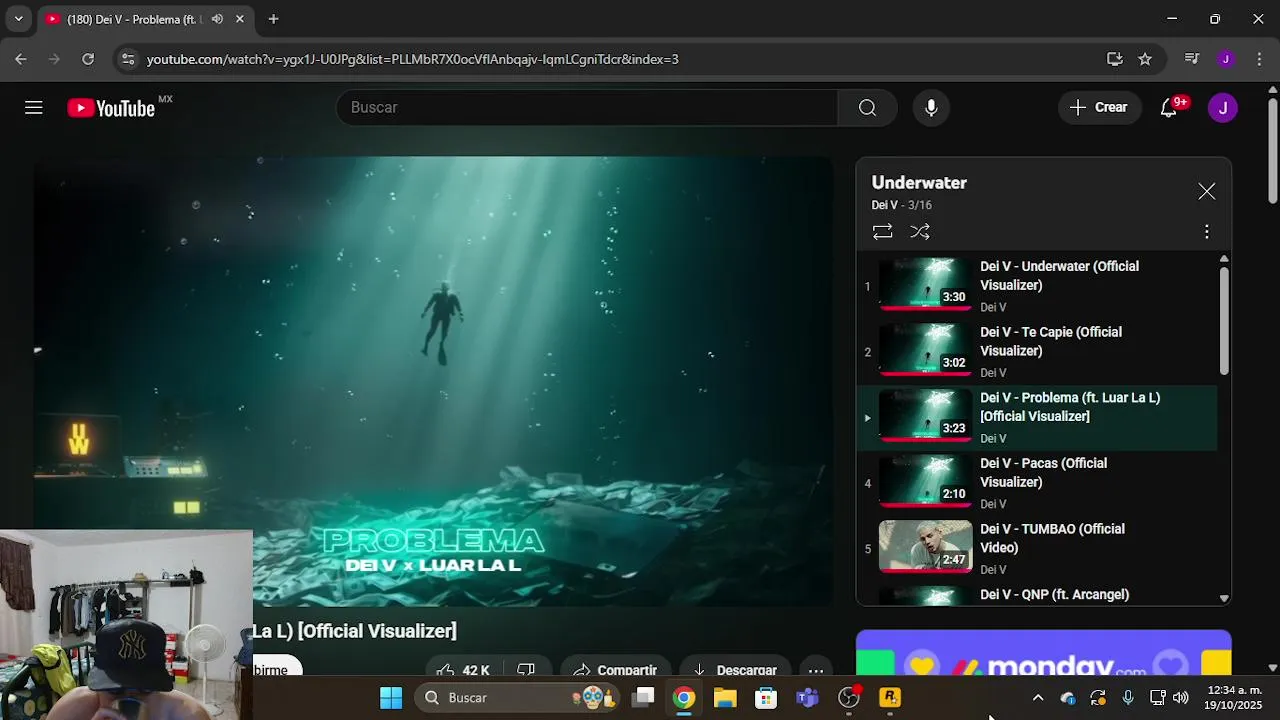Toggle playlist shuffle
The image size is (1280, 720).
point(920,232)
